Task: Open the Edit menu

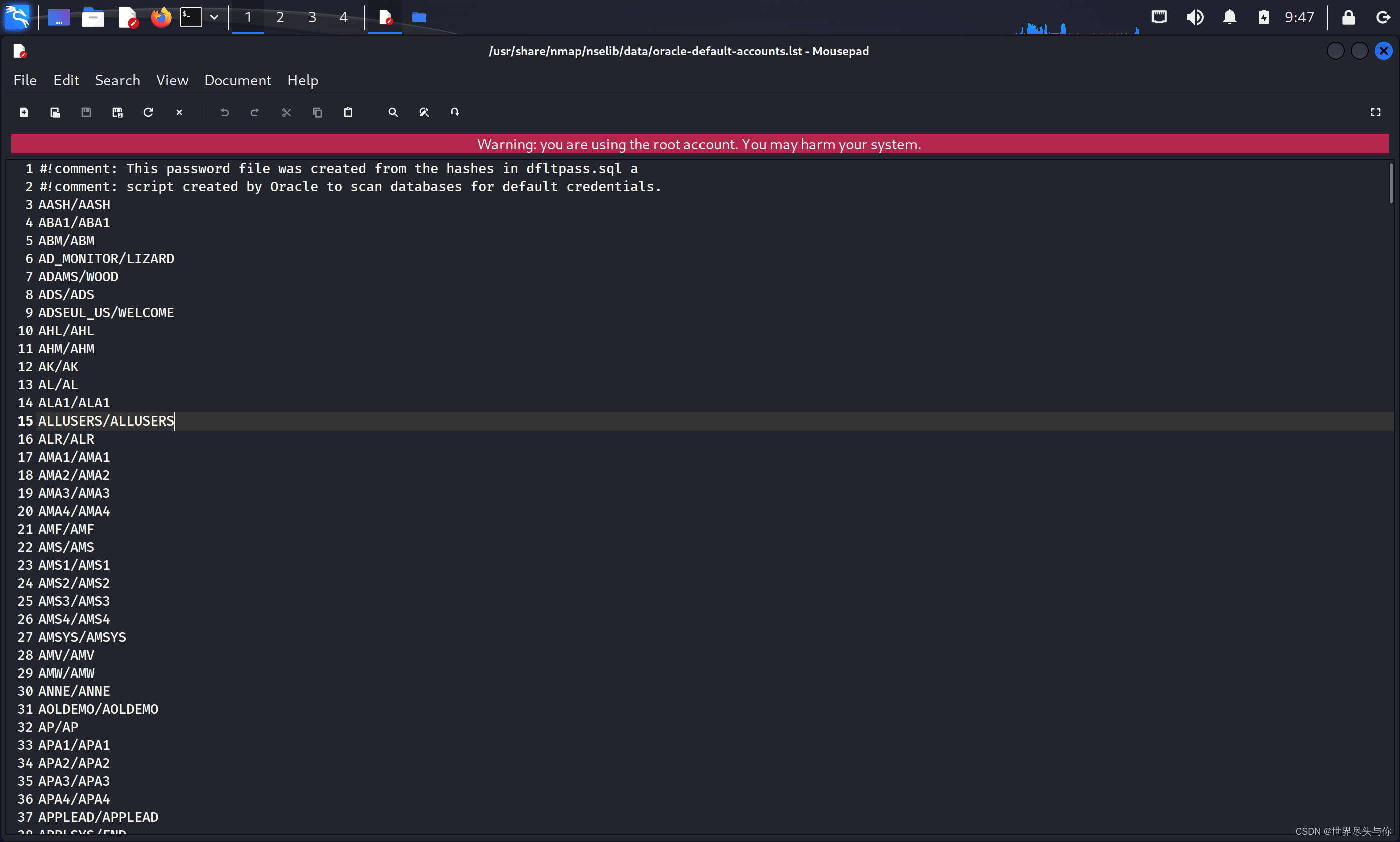Action: tap(66, 80)
